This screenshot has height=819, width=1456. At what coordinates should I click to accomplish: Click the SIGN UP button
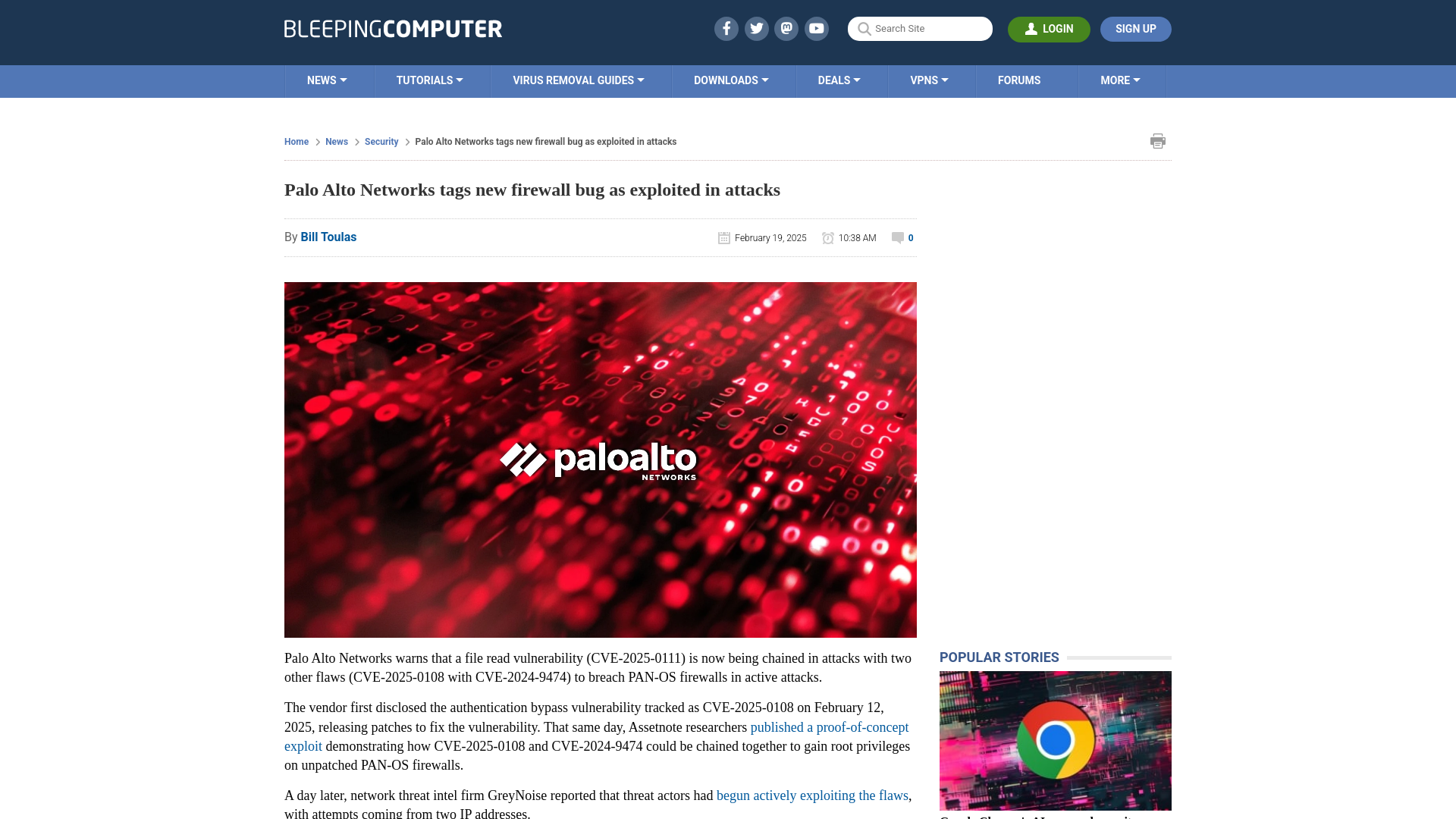1136,29
